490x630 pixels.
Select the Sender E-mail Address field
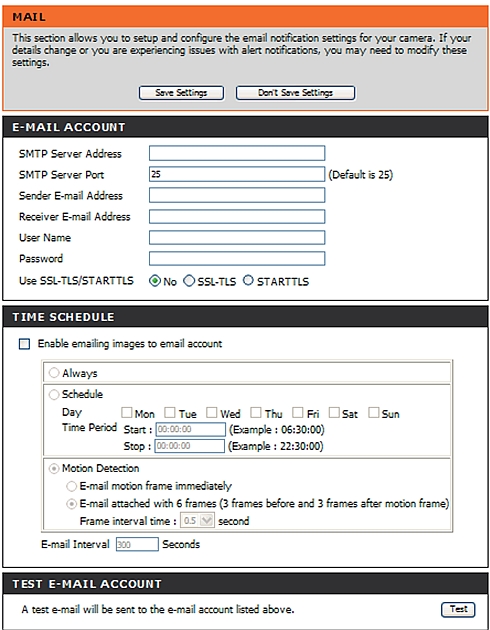[237, 195]
